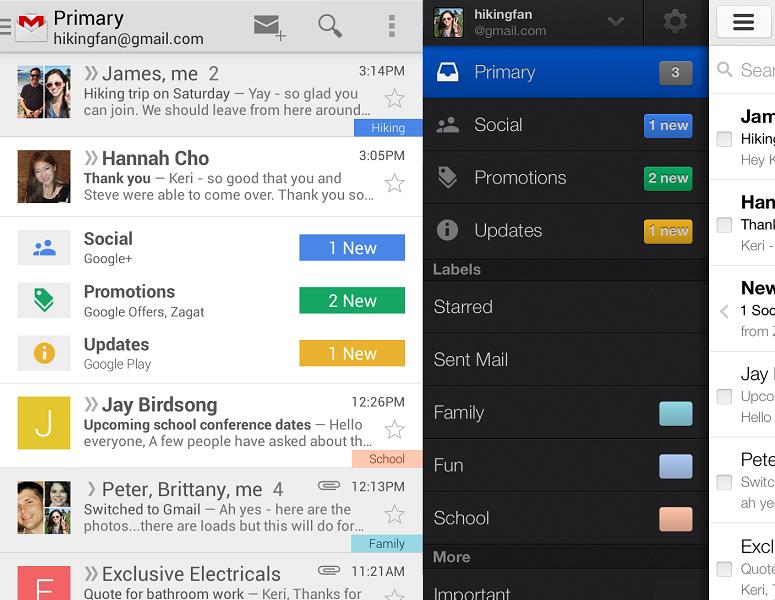Select Updates in the dark sidebar
Screen dimensions: 775x600
pos(566,230)
